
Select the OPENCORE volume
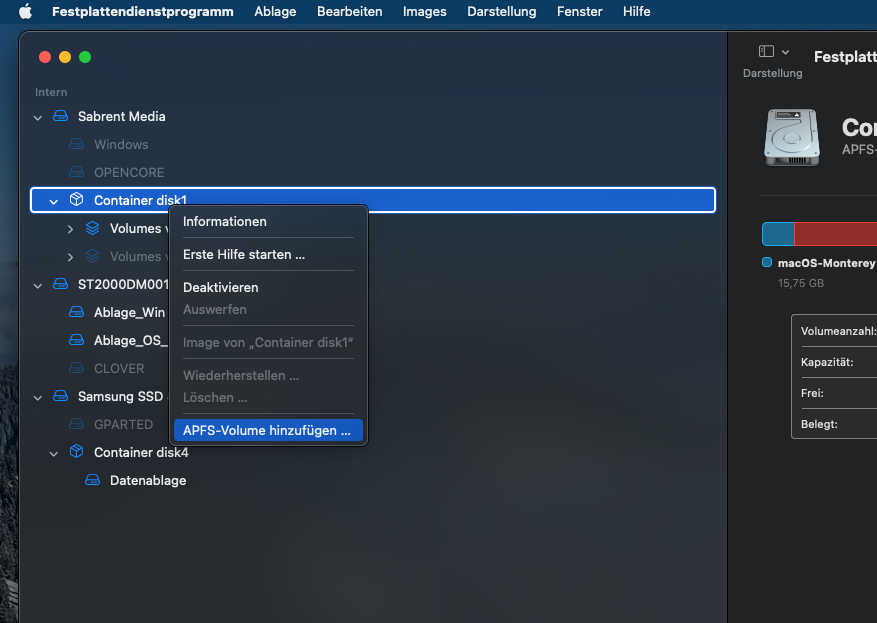tap(129, 172)
